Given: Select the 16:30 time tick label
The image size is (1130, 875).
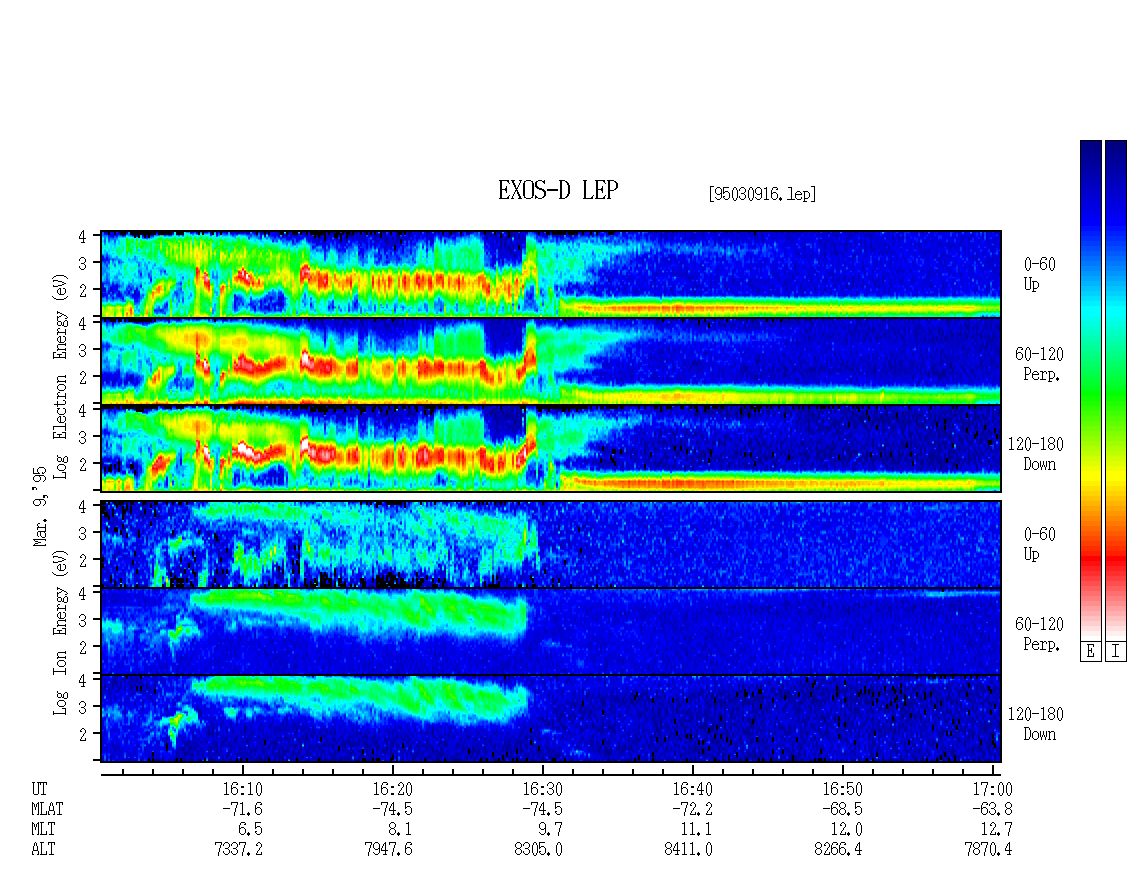Looking at the screenshot, I should [x=542, y=789].
